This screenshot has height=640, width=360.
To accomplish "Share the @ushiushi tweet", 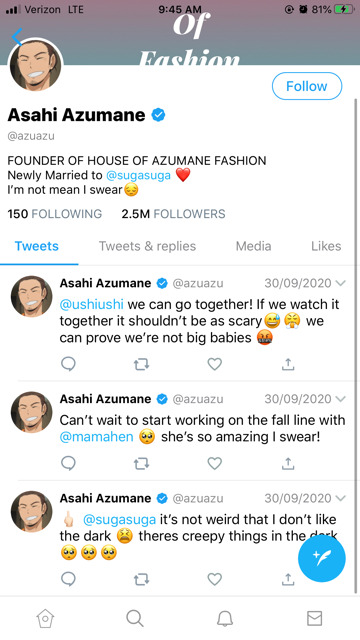I will point(288,364).
